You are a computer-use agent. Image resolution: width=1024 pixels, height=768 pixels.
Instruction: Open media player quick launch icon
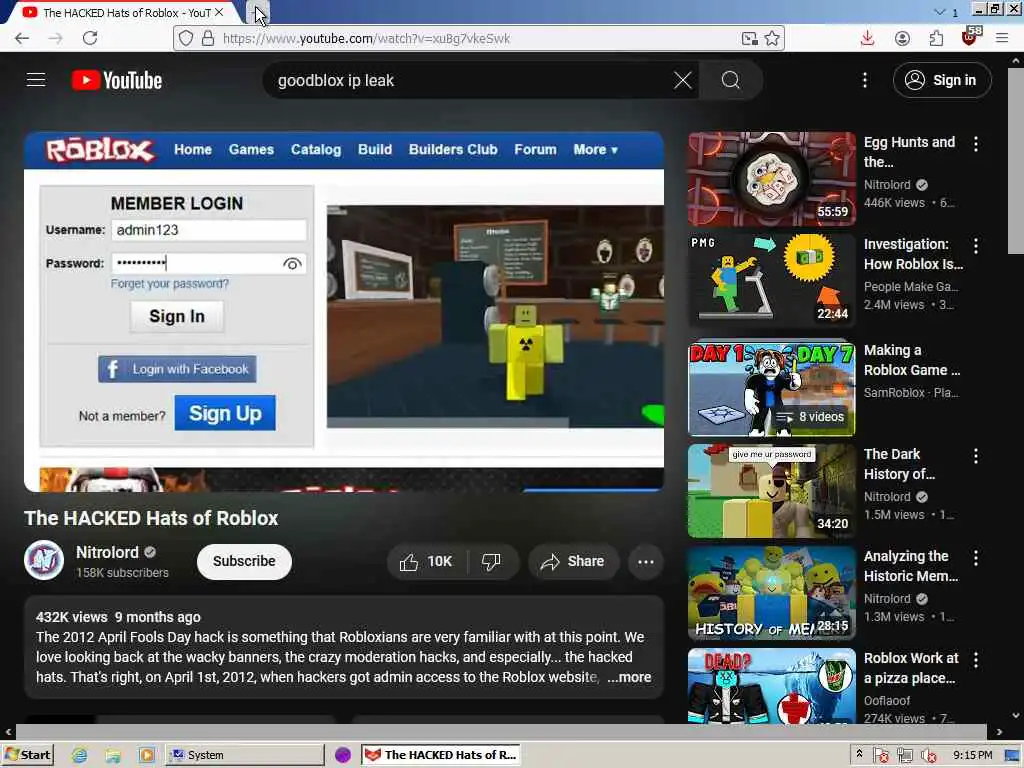pyautogui.click(x=147, y=756)
